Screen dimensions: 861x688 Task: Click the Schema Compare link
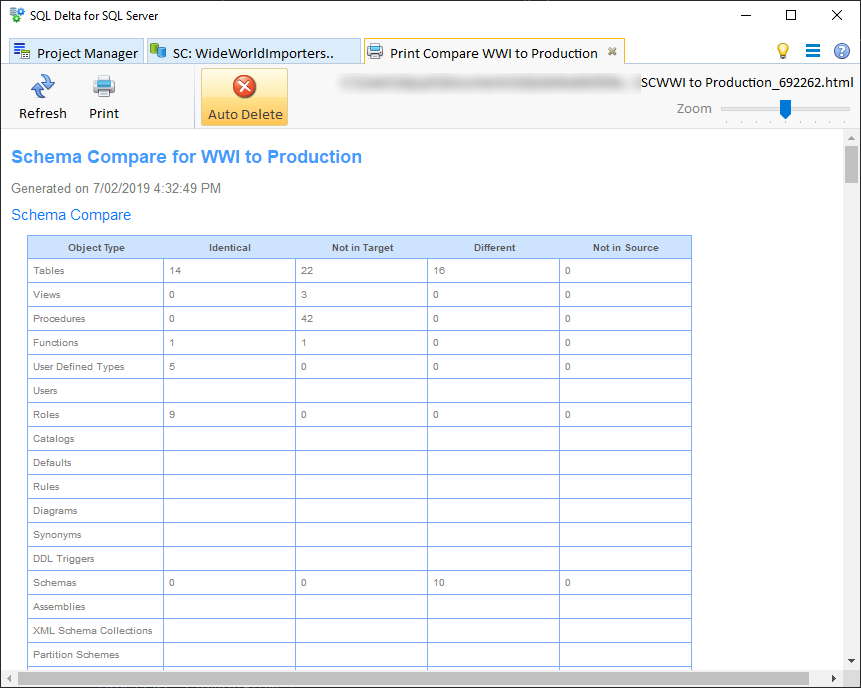(x=71, y=215)
